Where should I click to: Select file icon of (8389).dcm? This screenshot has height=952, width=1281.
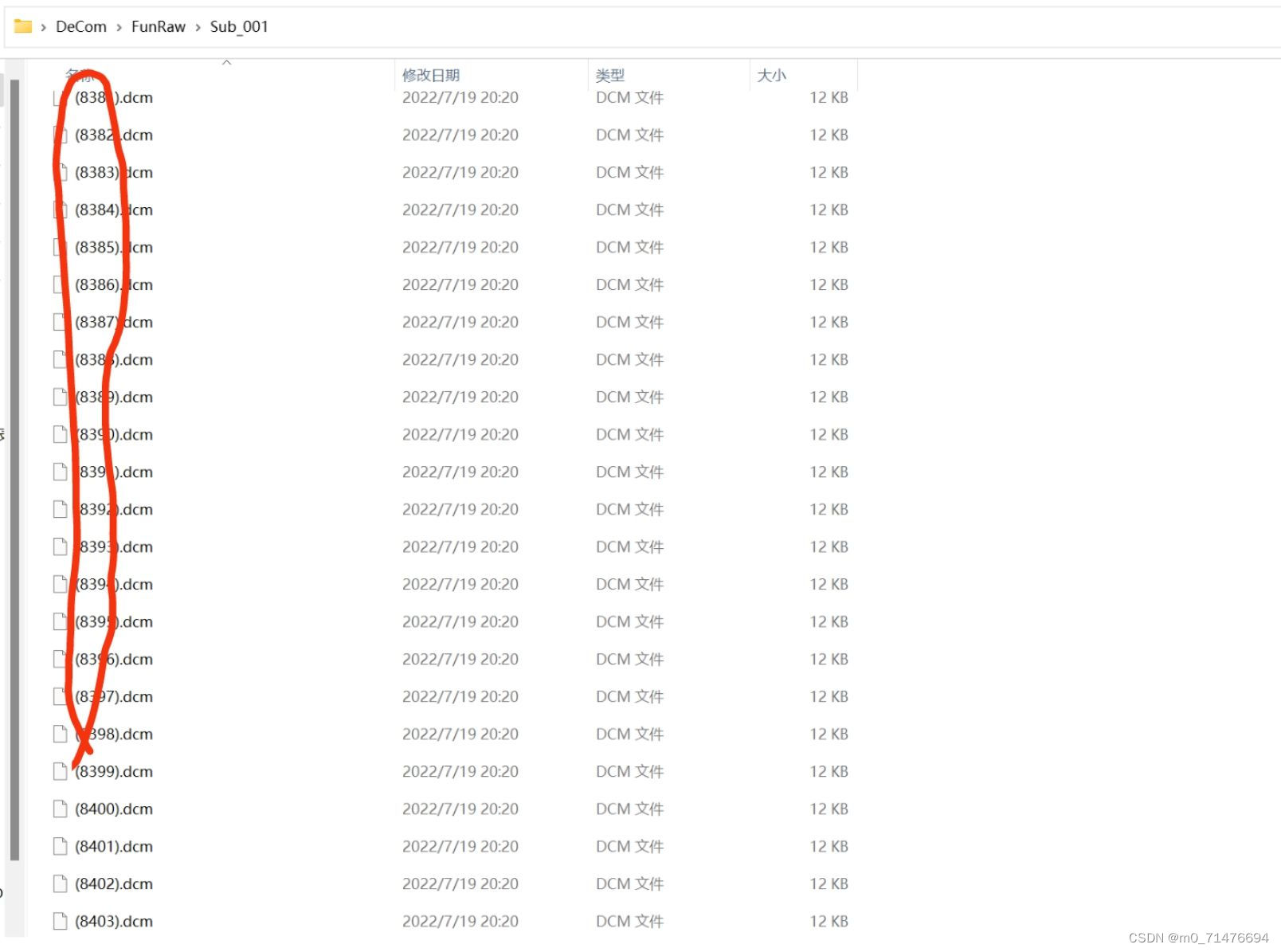60,397
